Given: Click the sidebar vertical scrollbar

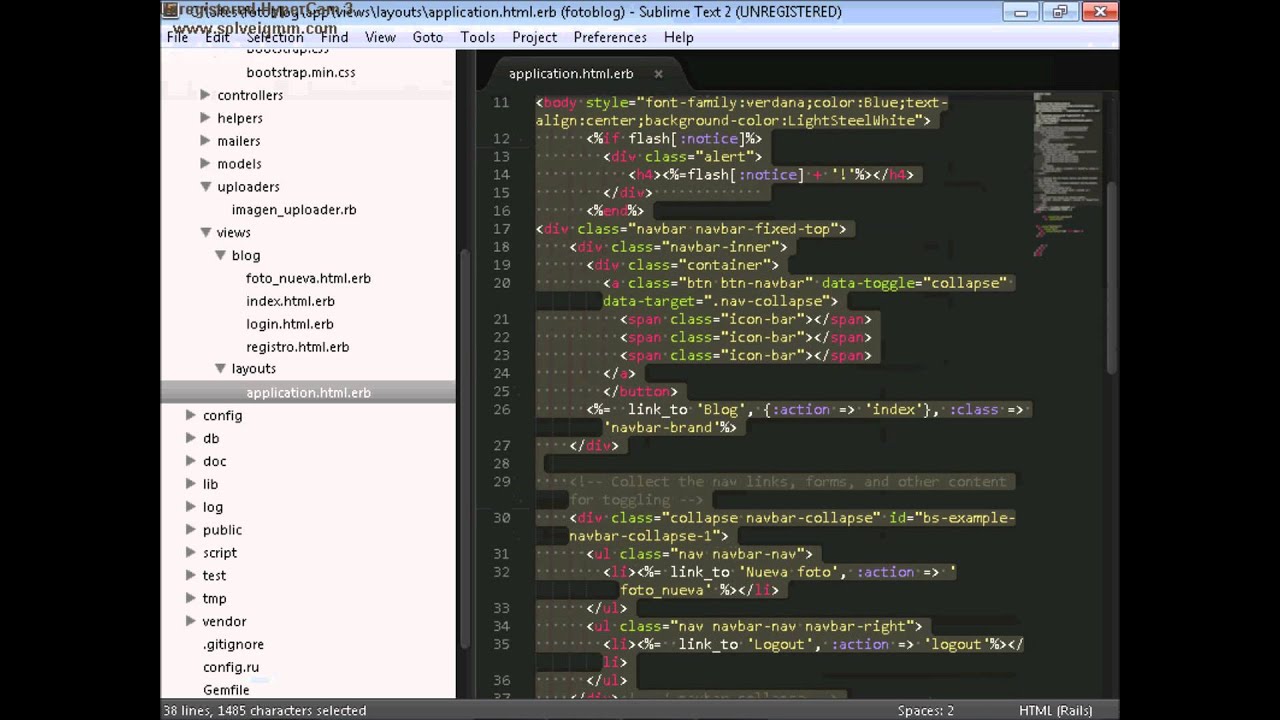Looking at the screenshot, I should pyautogui.click(x=463, y=448).
